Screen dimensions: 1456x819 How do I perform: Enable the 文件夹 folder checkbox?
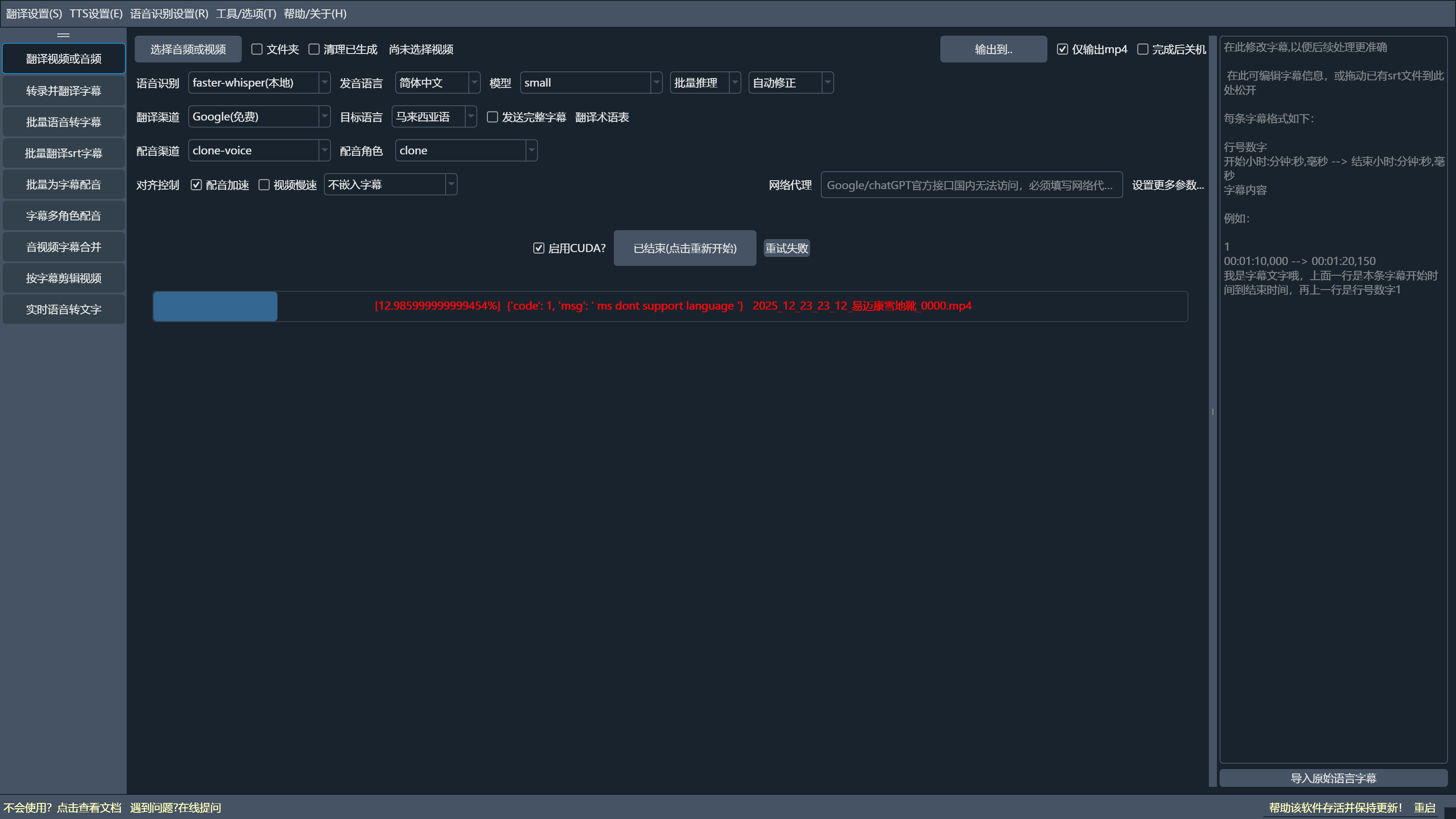[257, 49]
